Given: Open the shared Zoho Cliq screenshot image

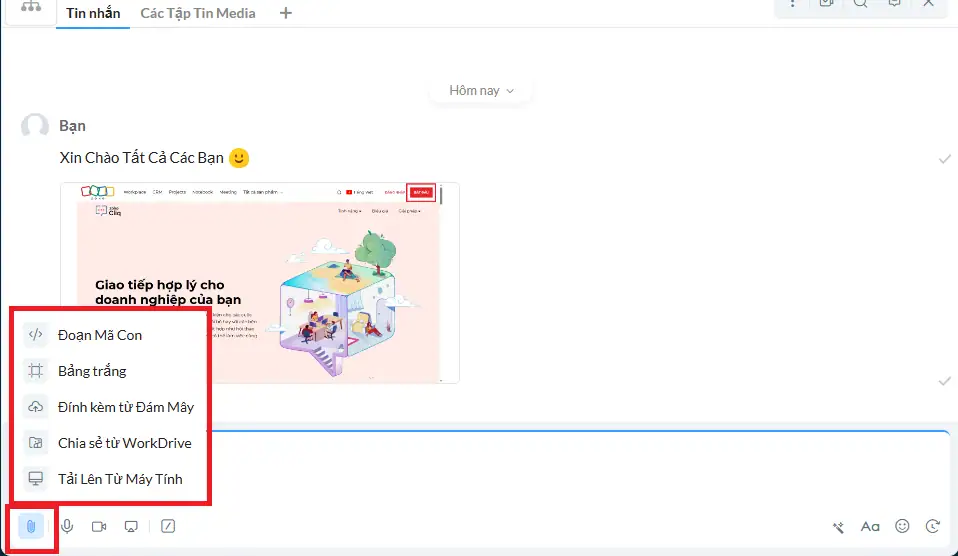Looking at the screenshot, I should (260, 283).
